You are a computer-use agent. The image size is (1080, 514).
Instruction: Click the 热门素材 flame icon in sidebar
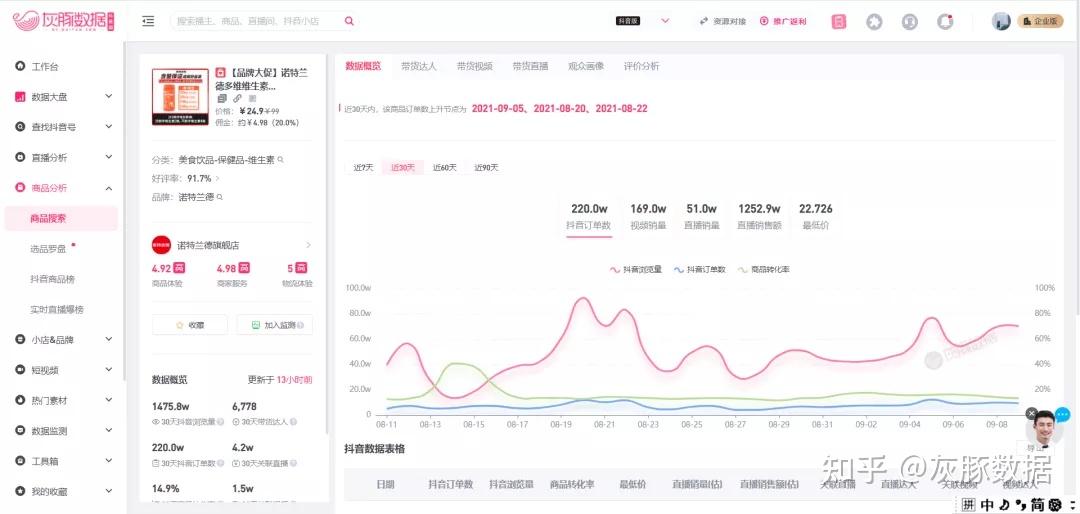pyautogui.click(x=20, y=400)
